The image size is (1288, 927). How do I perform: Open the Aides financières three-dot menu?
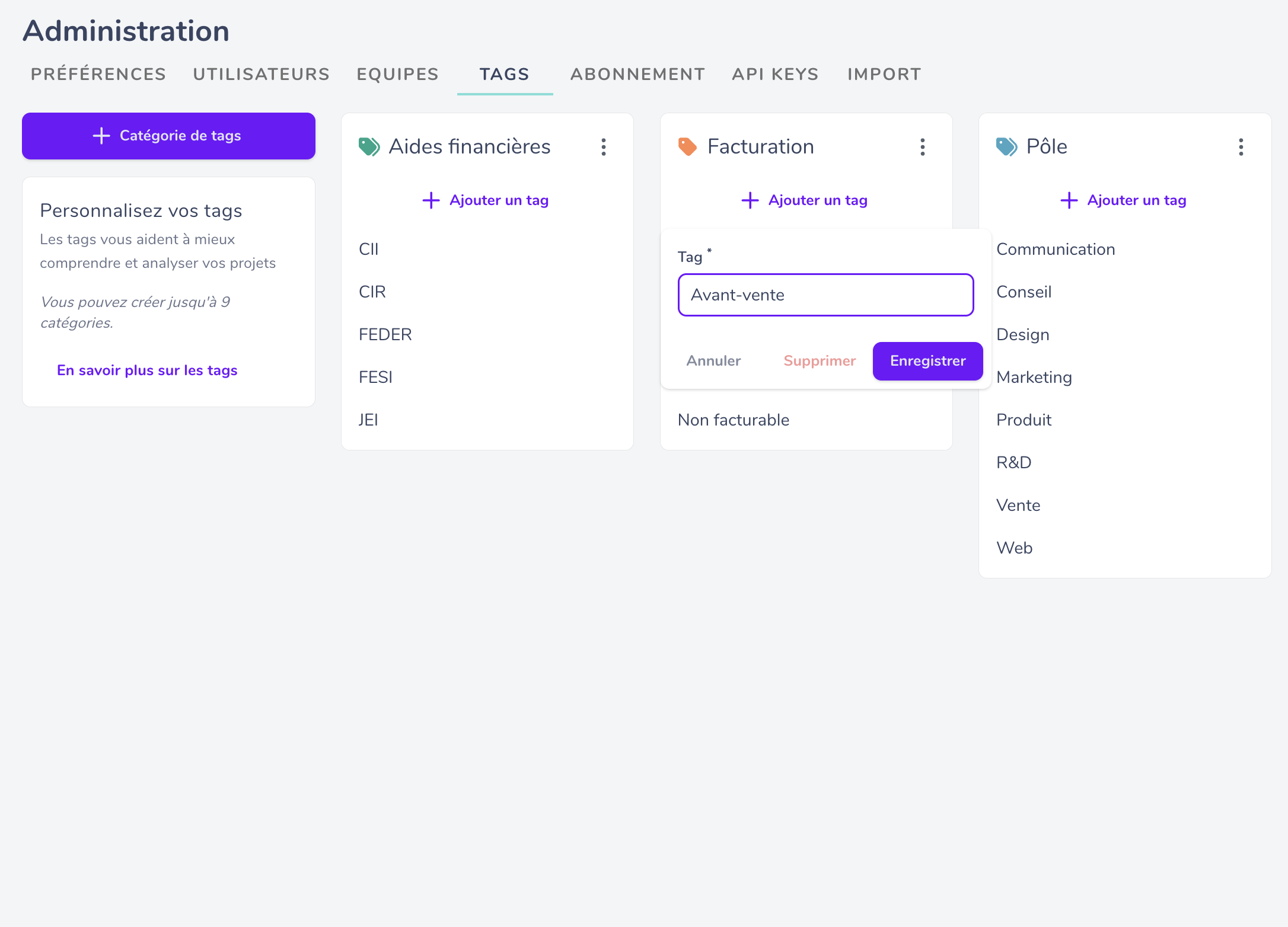pos(604,147)
